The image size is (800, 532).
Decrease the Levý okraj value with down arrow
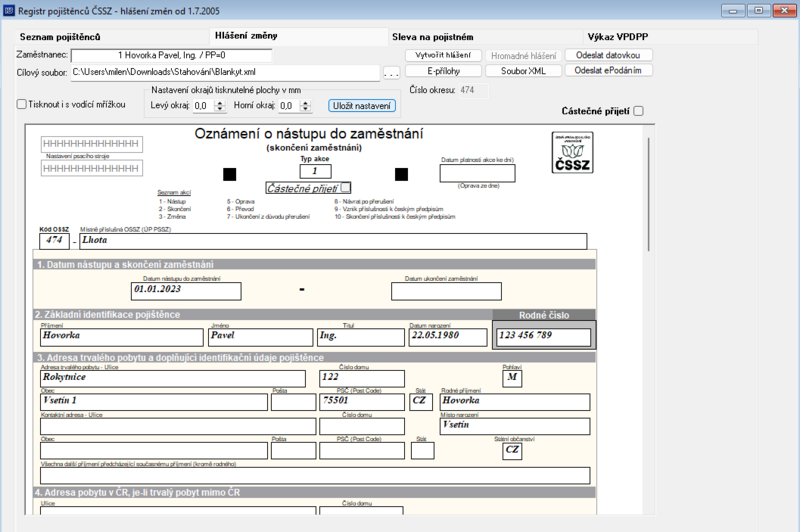[x=220, y=109]
